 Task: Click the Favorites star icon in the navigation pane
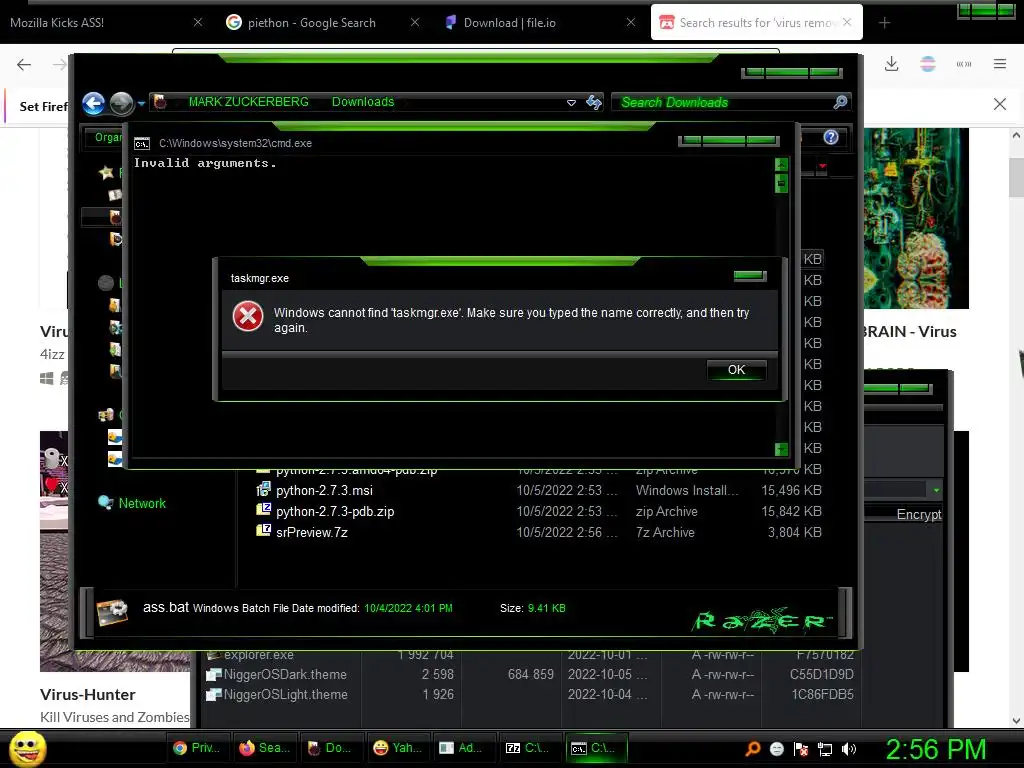click(x=106, y=172)
